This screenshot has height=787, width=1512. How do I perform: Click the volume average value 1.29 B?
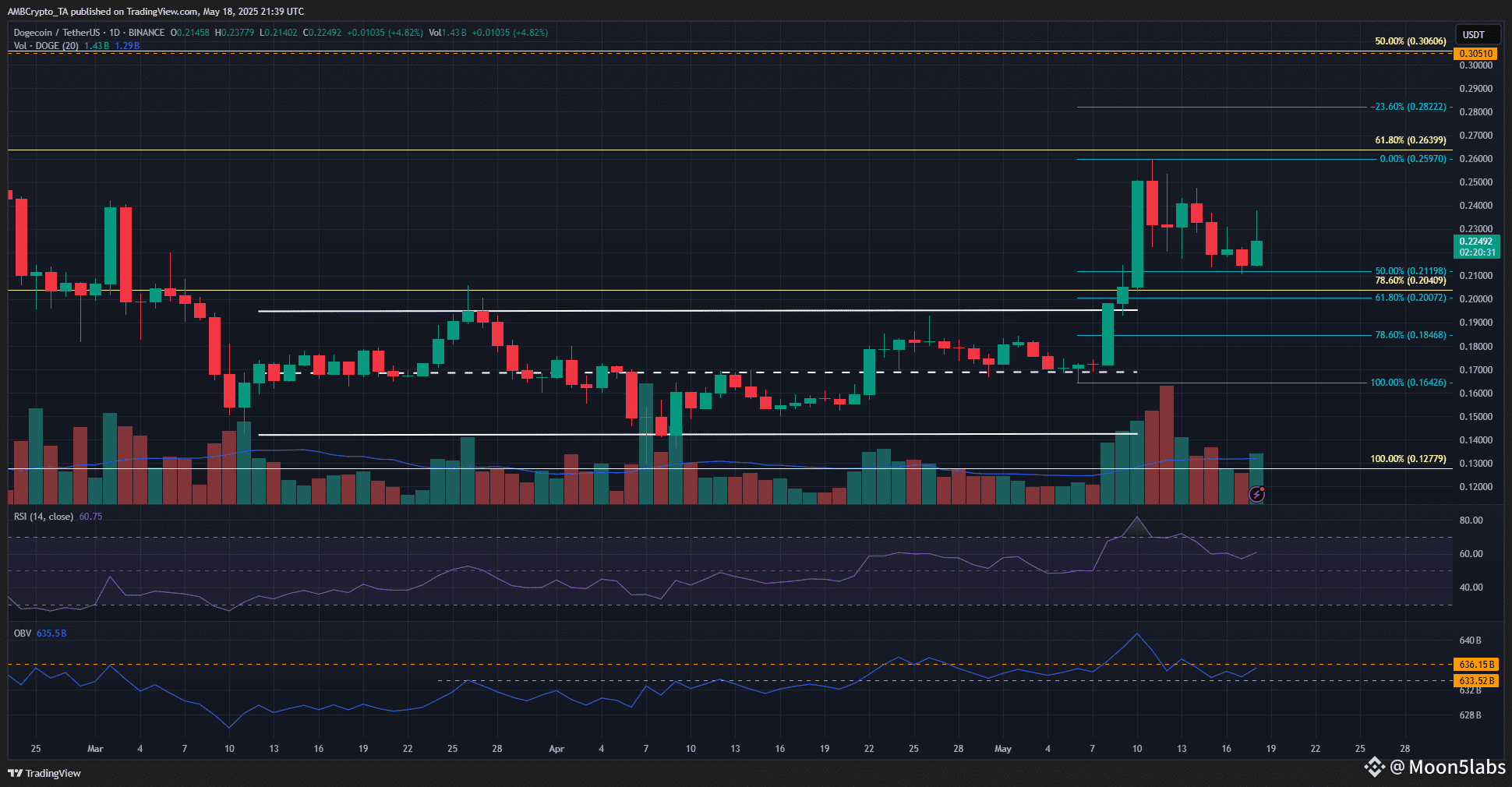[x=127, y=46]
